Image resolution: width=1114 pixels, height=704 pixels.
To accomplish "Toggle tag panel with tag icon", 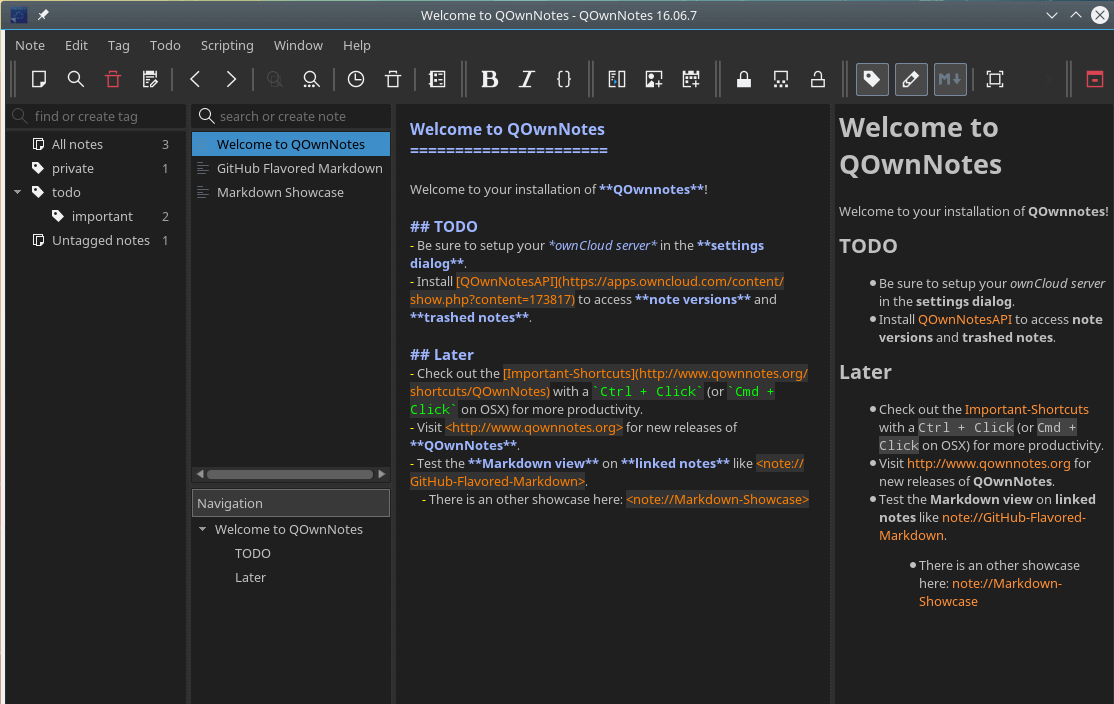I will click(x=872, y=79).
